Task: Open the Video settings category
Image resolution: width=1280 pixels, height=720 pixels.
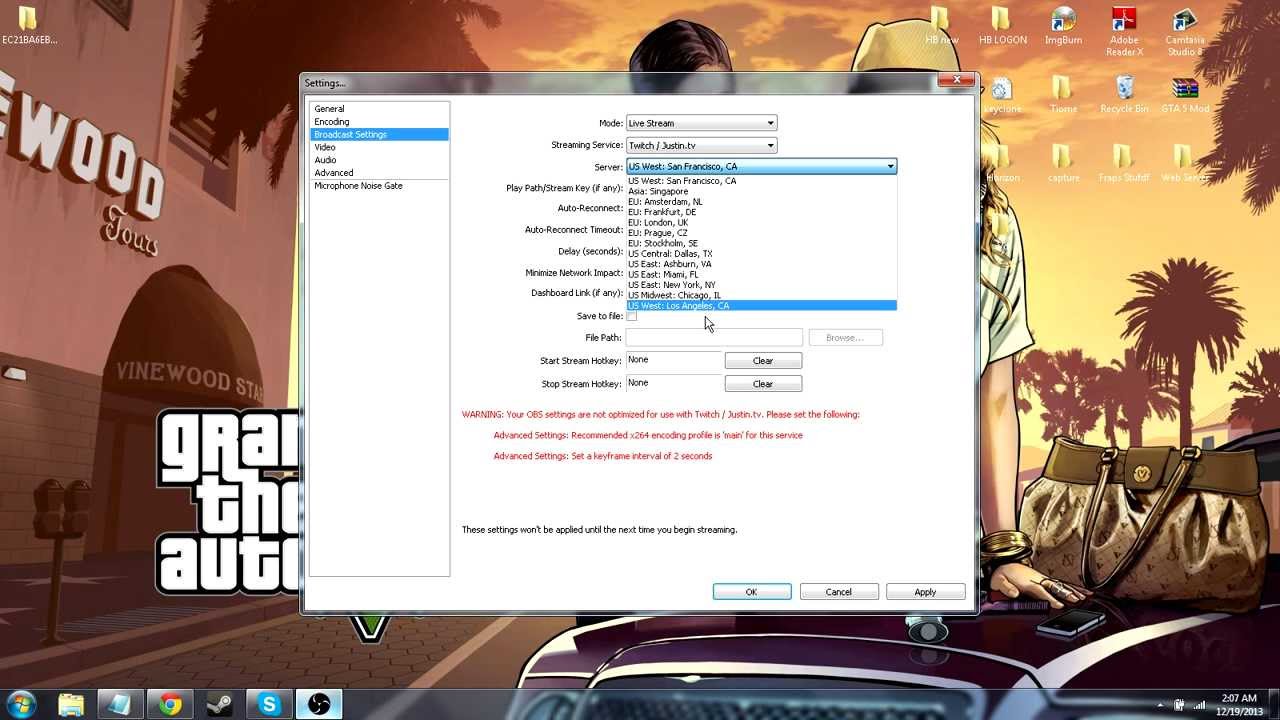Action: [379, 147]
